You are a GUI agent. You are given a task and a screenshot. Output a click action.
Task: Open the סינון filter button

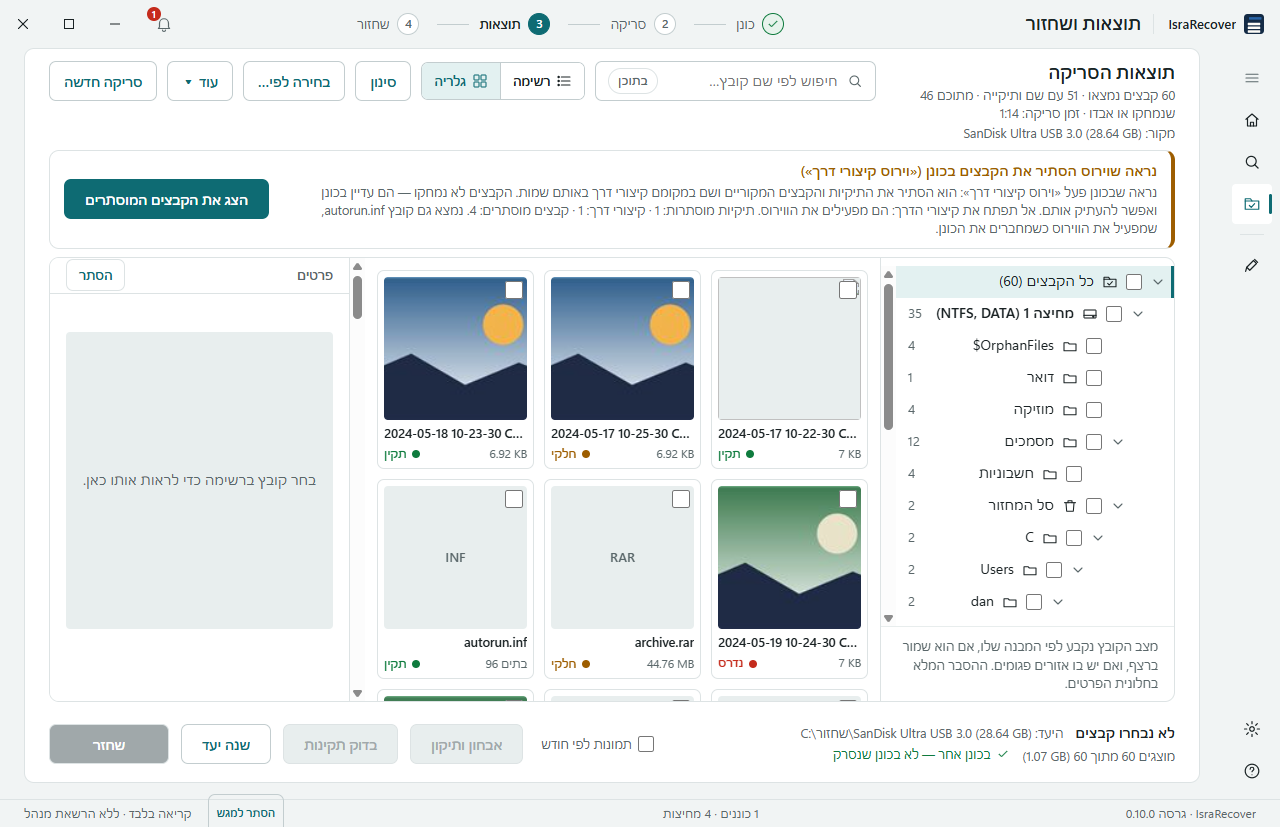coord(383,81)
